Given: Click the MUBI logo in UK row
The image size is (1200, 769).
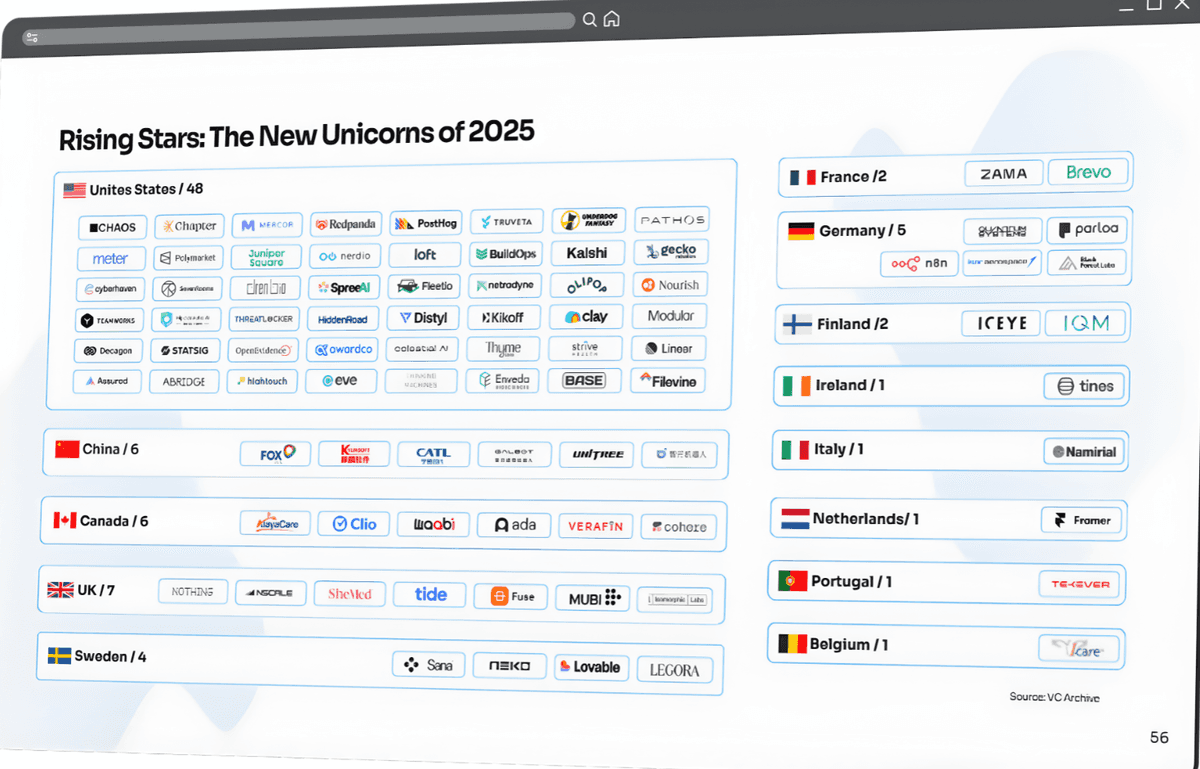Looking at the screenshot, I should tap(593, 598).
